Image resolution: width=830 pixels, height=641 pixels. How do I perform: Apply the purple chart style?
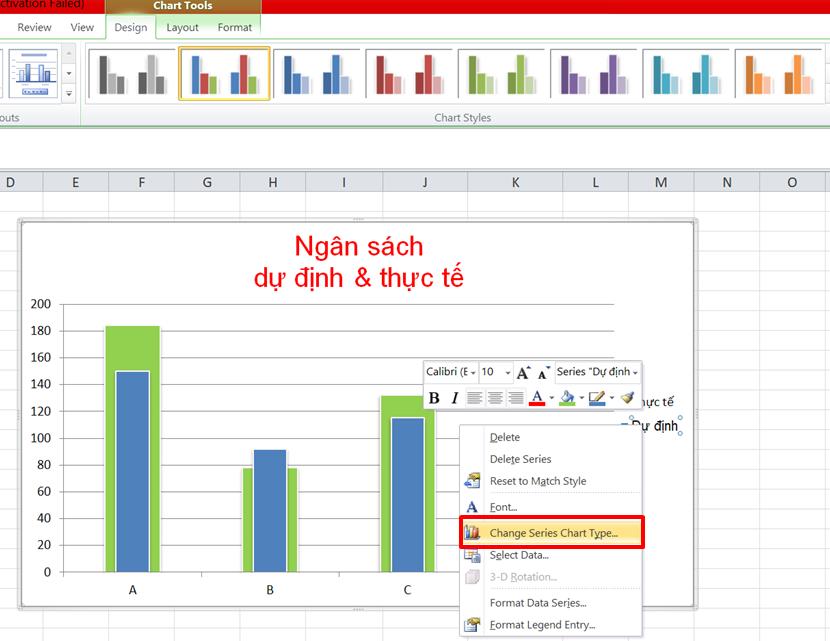pyautogui.click(x=593, y=74)
